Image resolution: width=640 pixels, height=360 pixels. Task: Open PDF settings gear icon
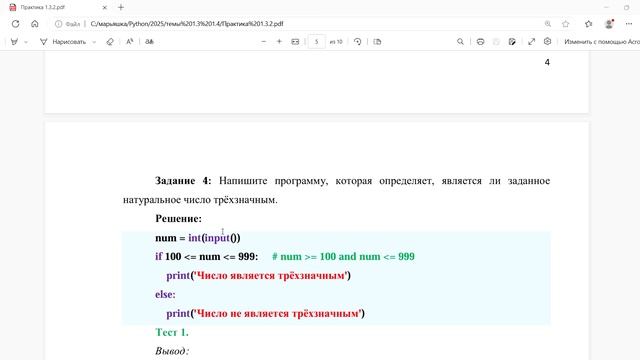tap(547, 42)
